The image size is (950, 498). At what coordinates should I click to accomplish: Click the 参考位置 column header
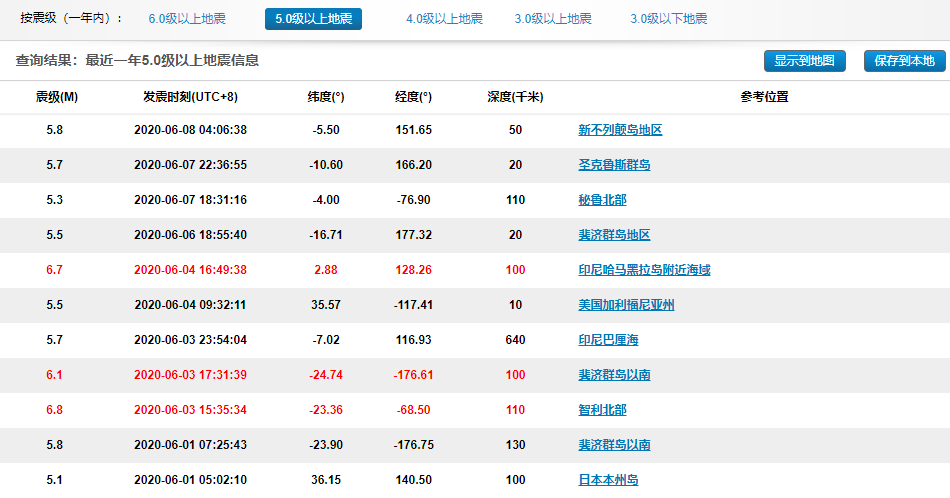pos(764,97)
